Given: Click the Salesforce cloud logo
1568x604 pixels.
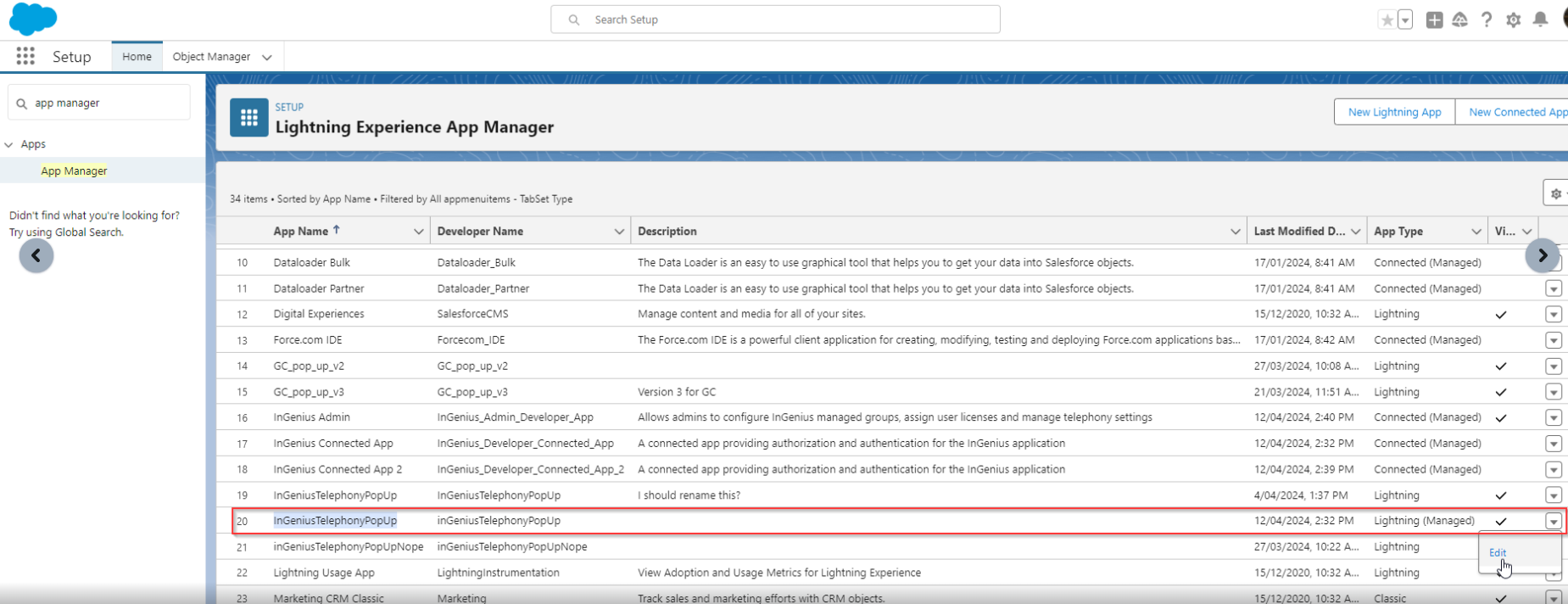Looking at the screenshot, I should [x=33, y=19].
